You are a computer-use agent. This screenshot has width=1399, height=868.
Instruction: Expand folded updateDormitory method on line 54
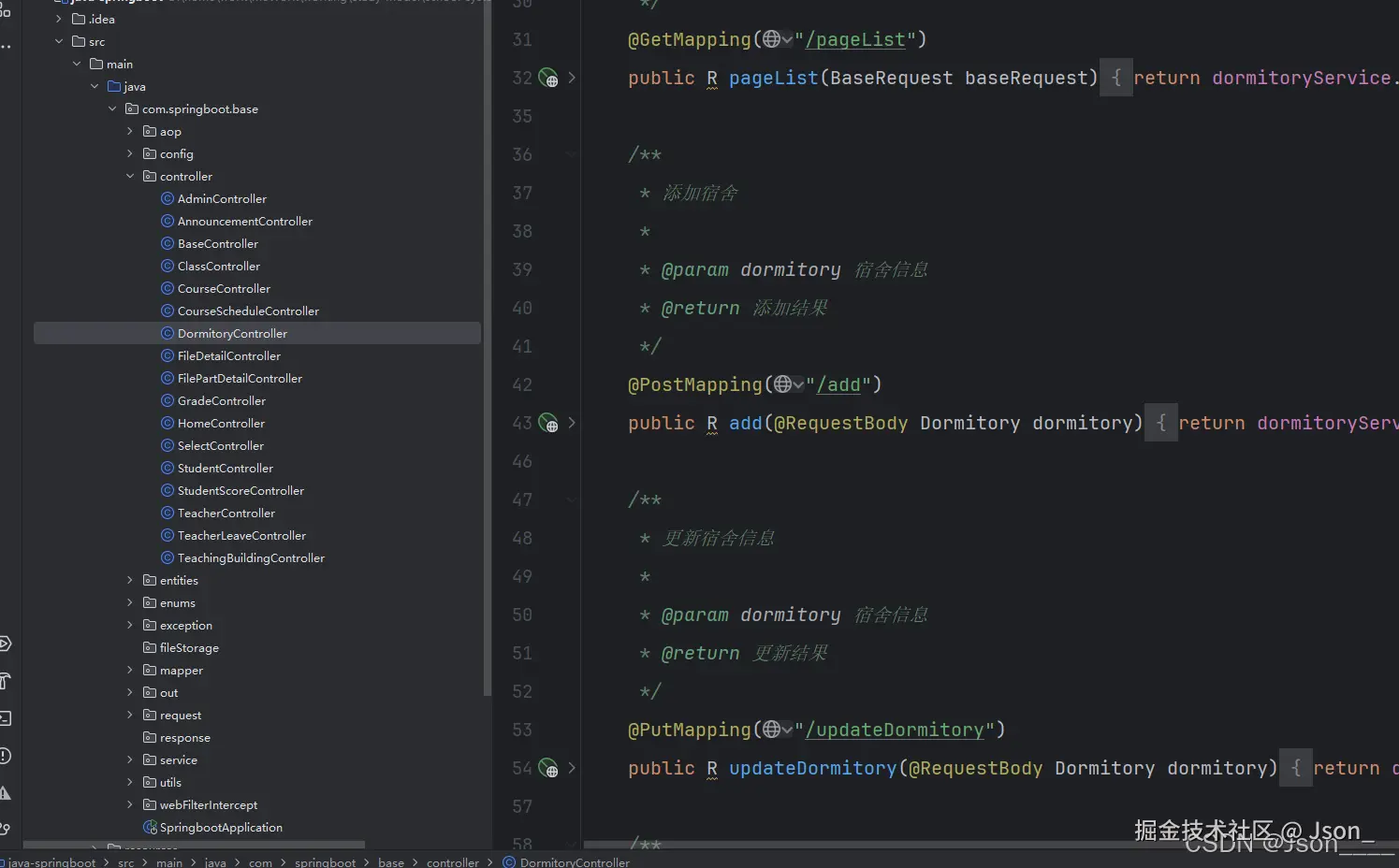click(x=572, y=768)
